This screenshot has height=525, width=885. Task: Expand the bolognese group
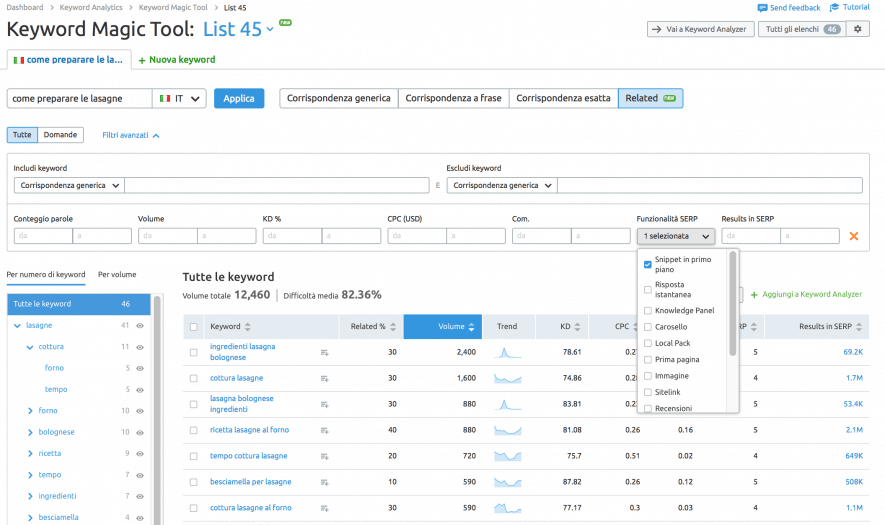tap(30, 432)
